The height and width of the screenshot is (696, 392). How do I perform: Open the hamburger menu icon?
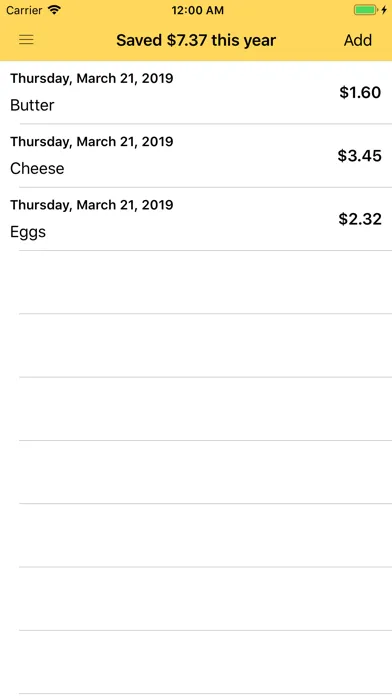[x=26, y=40]
